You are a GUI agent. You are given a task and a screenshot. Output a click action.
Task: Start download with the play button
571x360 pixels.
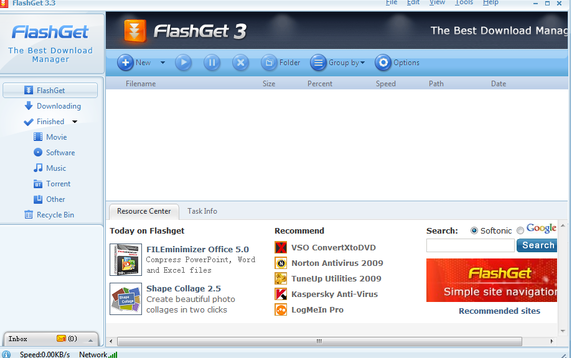pos(183,63)
